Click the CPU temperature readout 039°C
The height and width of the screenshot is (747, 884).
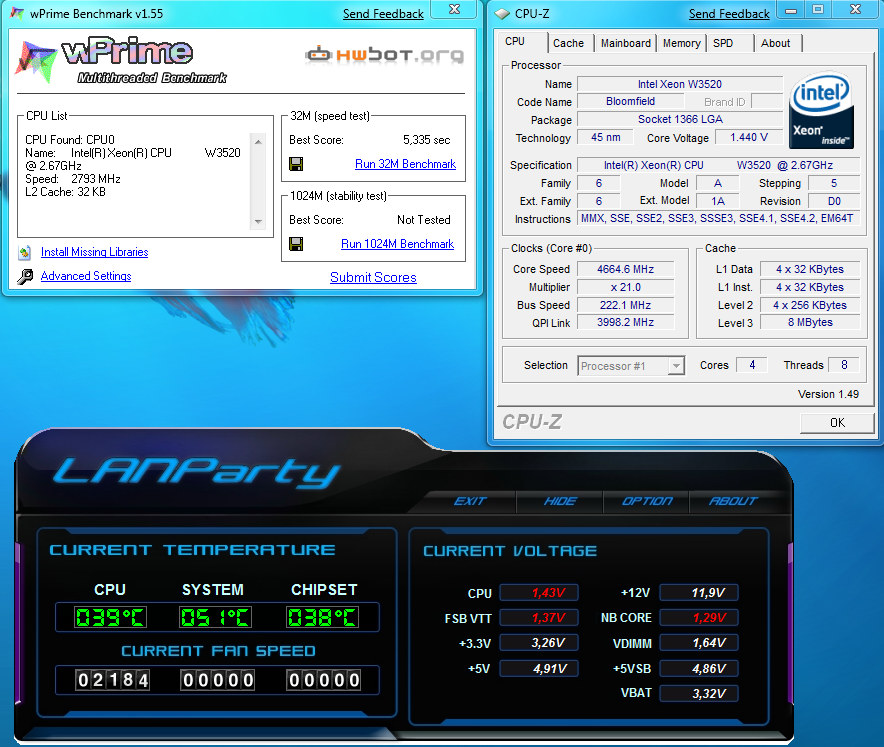(110, 617)
